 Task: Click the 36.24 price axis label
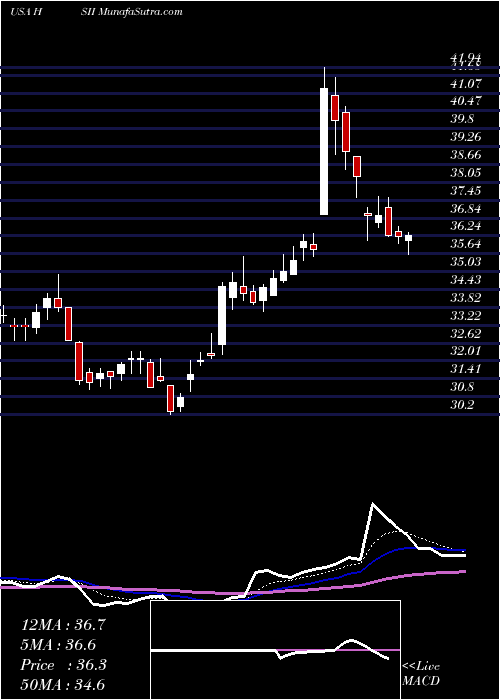coord(465,226)
